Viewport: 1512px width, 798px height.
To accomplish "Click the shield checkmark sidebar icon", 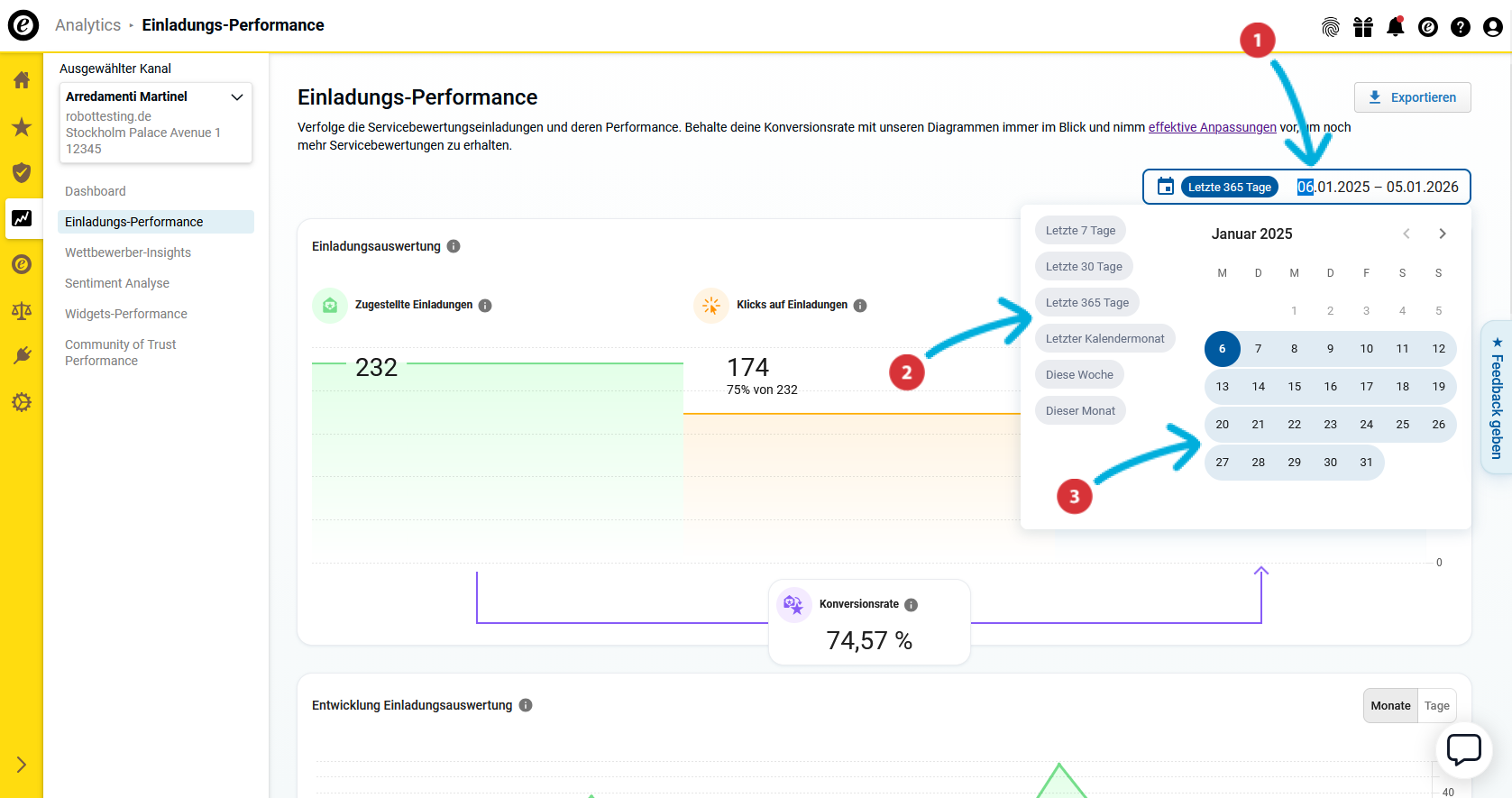I will (22, 173).
